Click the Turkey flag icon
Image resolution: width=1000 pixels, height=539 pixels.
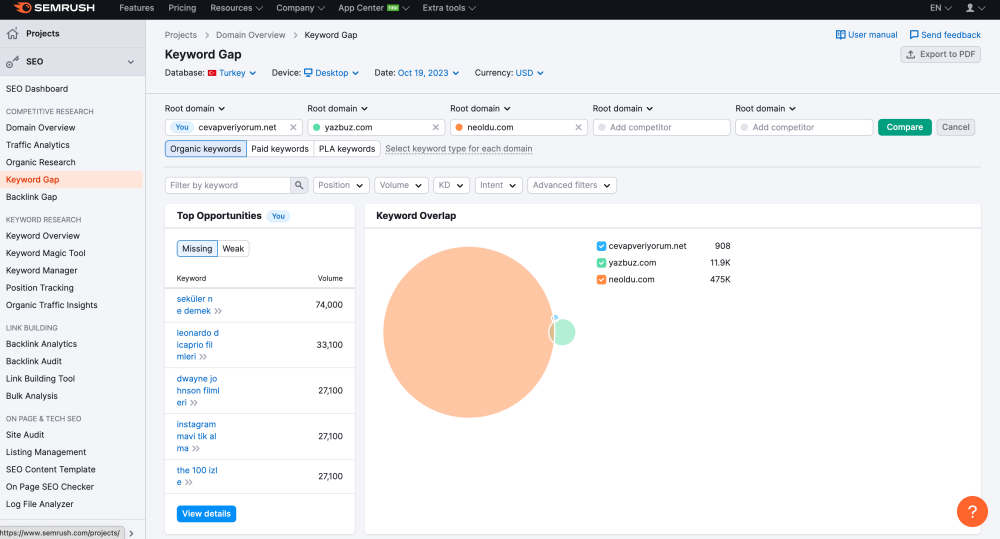click(212, 73)
